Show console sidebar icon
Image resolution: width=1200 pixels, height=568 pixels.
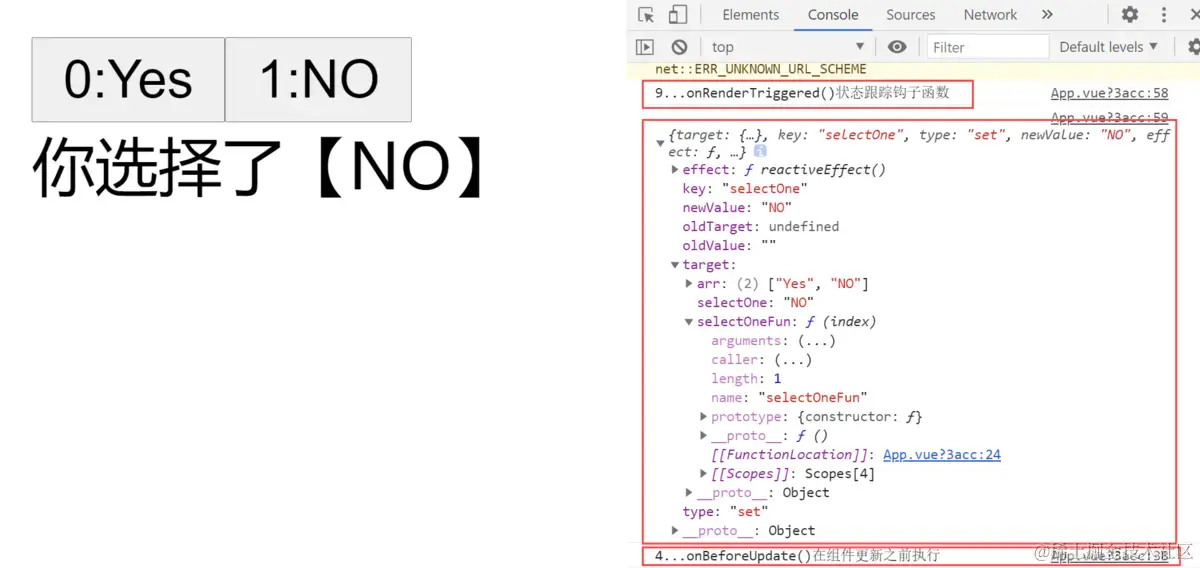click(645, 47)
